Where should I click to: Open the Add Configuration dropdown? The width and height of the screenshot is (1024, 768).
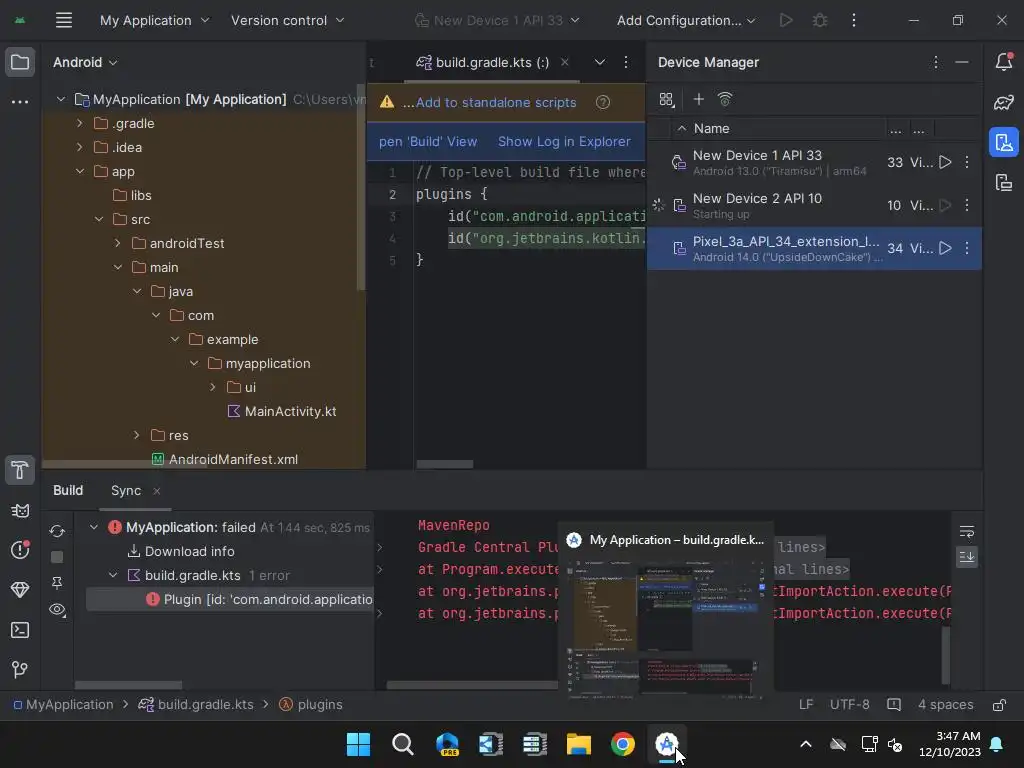[x=686, y=20]
